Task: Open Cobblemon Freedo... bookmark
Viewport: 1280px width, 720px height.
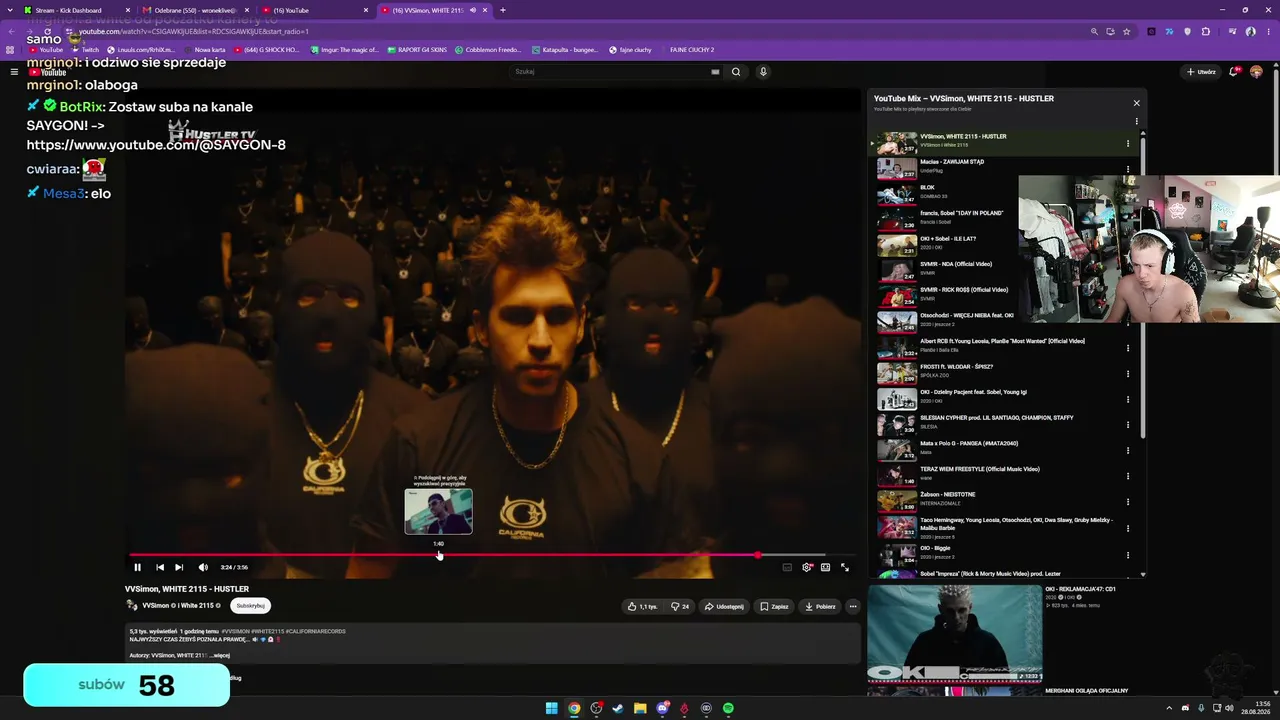Action: 488,50
